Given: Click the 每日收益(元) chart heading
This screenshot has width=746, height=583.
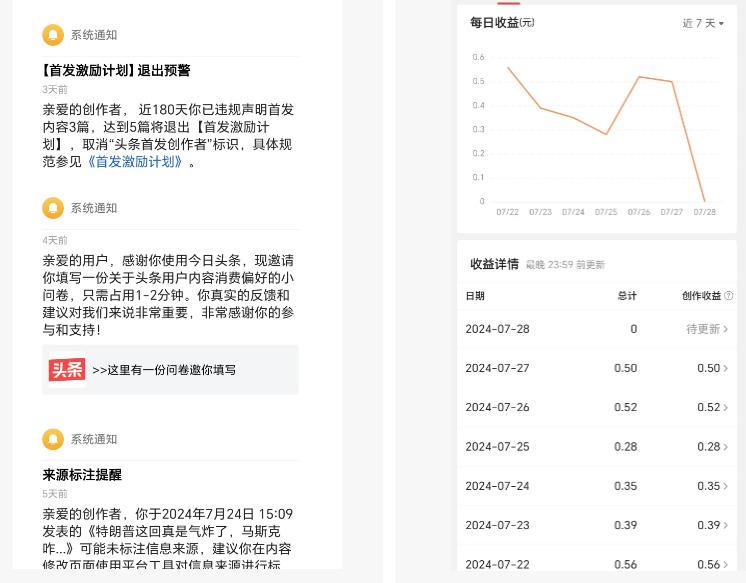Looking at the screenshot, I should point(502,22).
